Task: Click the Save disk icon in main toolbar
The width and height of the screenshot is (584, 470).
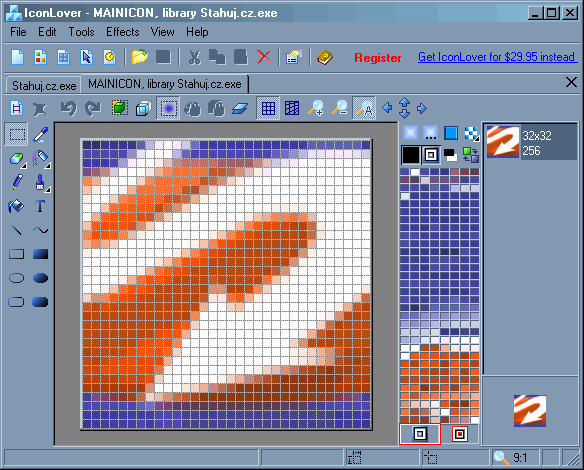Action: pyautogui.click(x=163, y=58)
